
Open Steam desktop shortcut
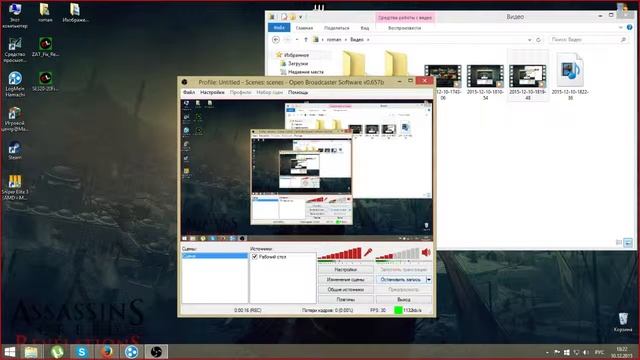pyautogui.click(x=15, y=150)
